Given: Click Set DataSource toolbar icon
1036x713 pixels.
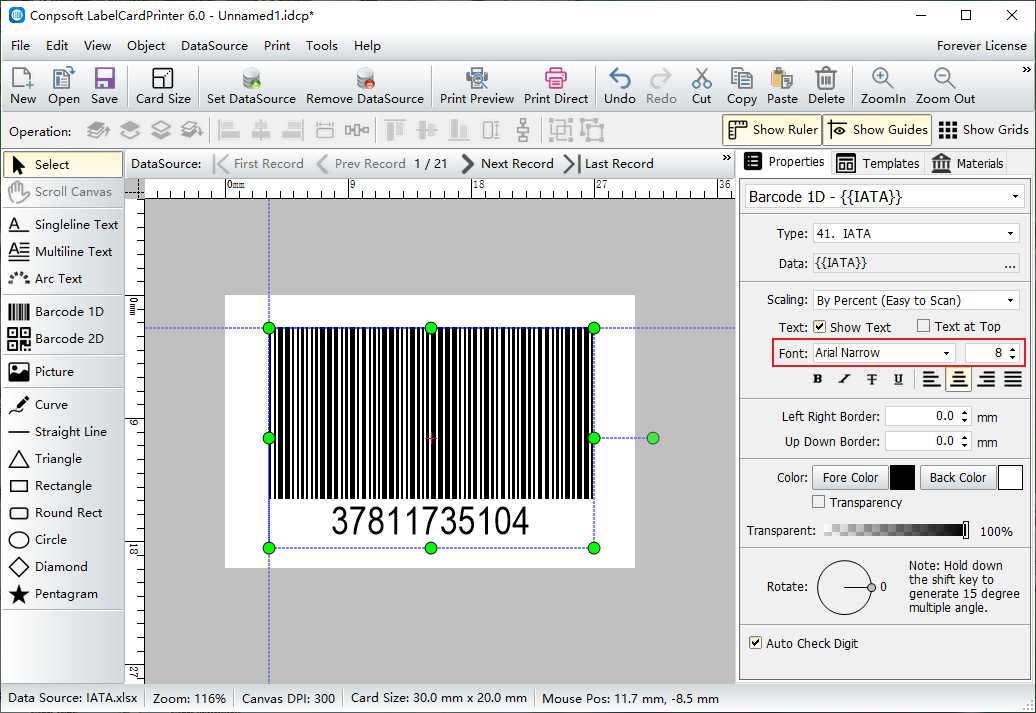Looking at the screenshot, I should [x=251, y=86].
